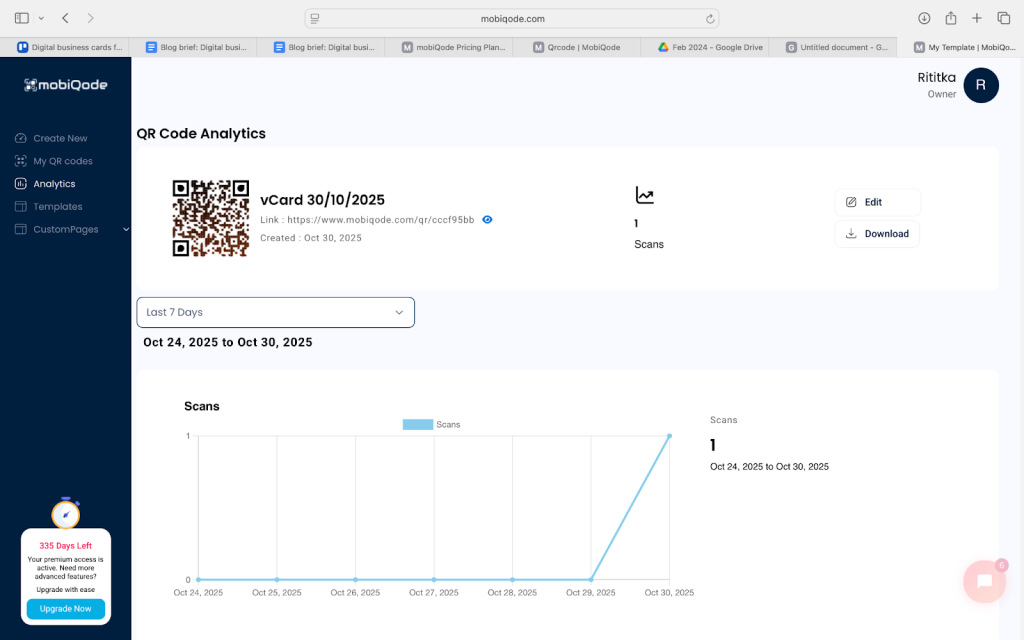Click the Oct 30 data point on chart
This screenshot has height=640, width=1024.
click(669, 436)
